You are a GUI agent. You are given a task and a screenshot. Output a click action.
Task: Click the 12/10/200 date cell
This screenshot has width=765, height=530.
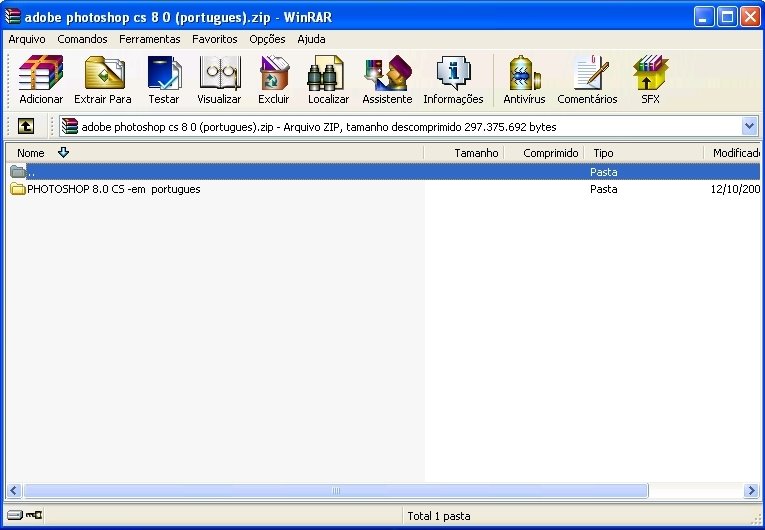735,189
